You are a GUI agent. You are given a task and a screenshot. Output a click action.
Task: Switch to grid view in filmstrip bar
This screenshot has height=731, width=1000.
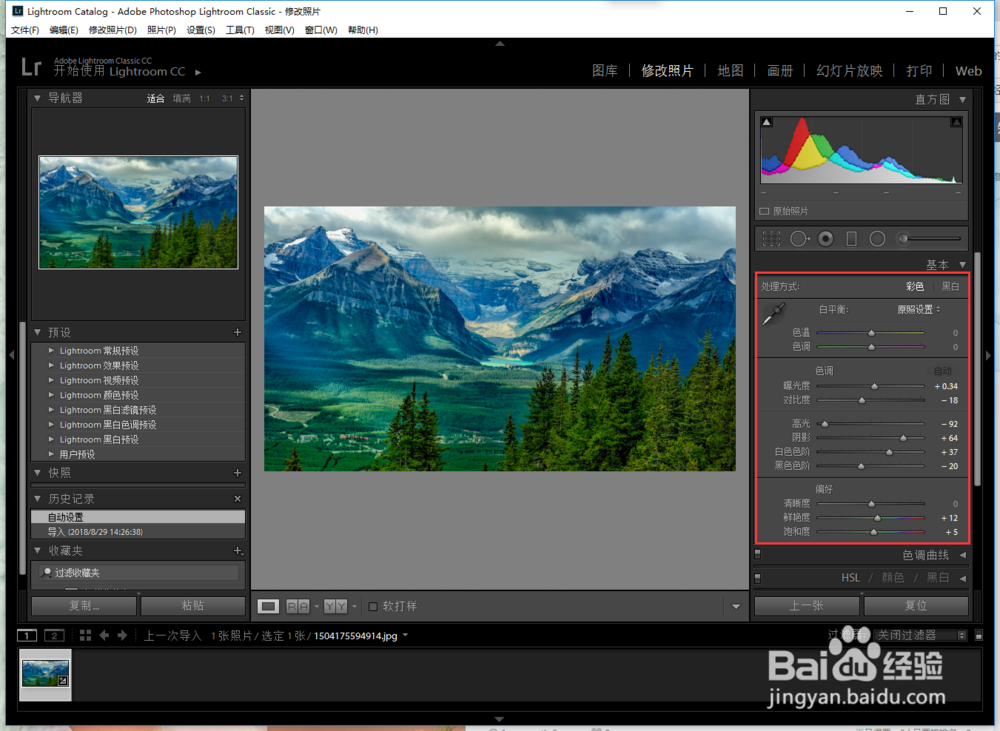85,635
